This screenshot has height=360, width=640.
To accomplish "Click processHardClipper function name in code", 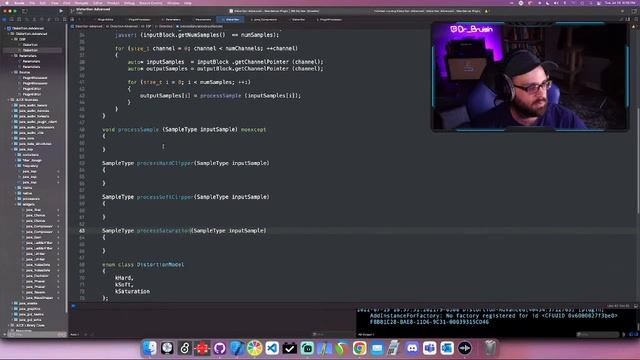I will (x=165, y=163).
